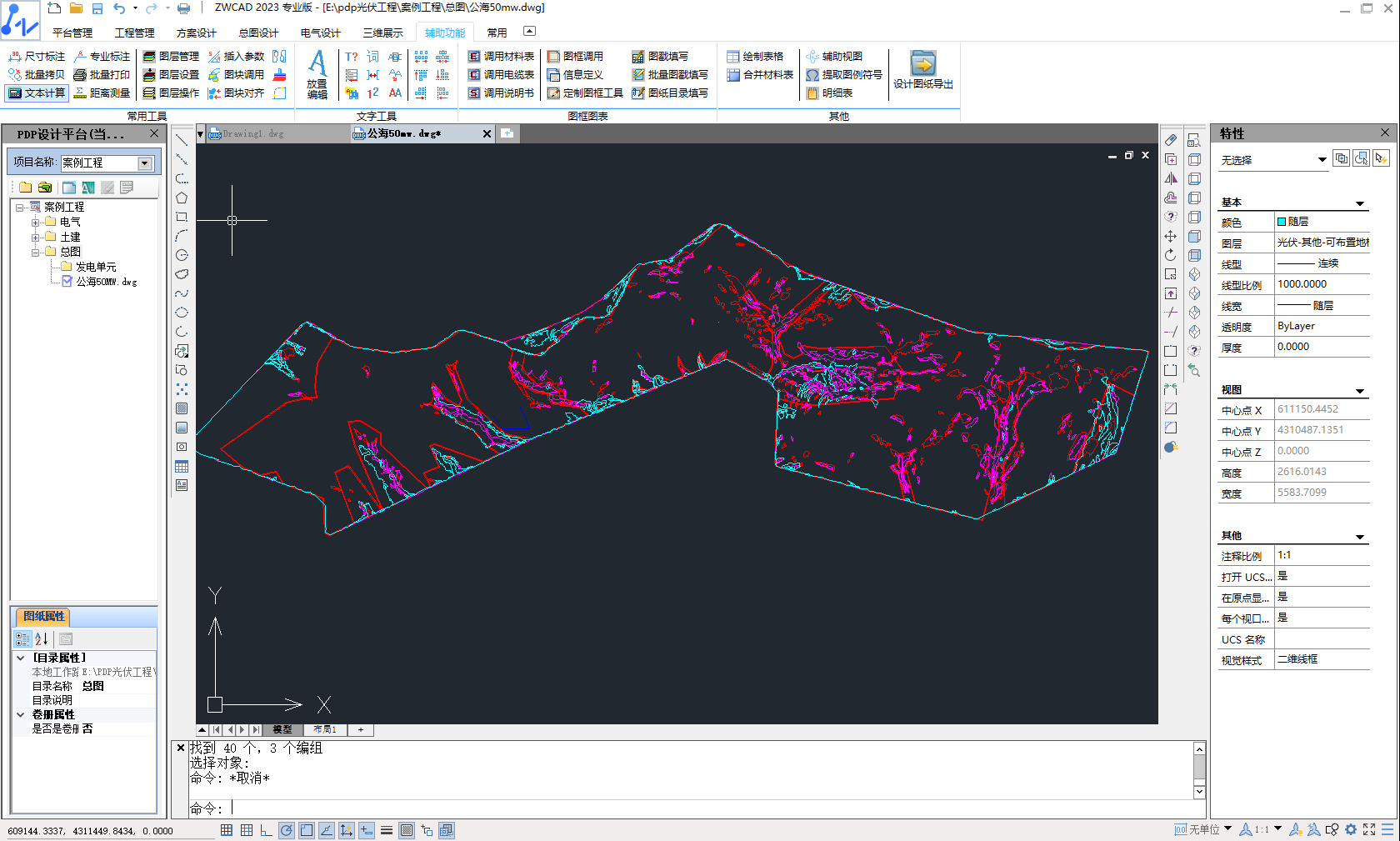Image resolution: width=1400 pixels, height=841 pixels.
Task: Select the polygon draw tool in left toolbar
Action: point(182,198)
